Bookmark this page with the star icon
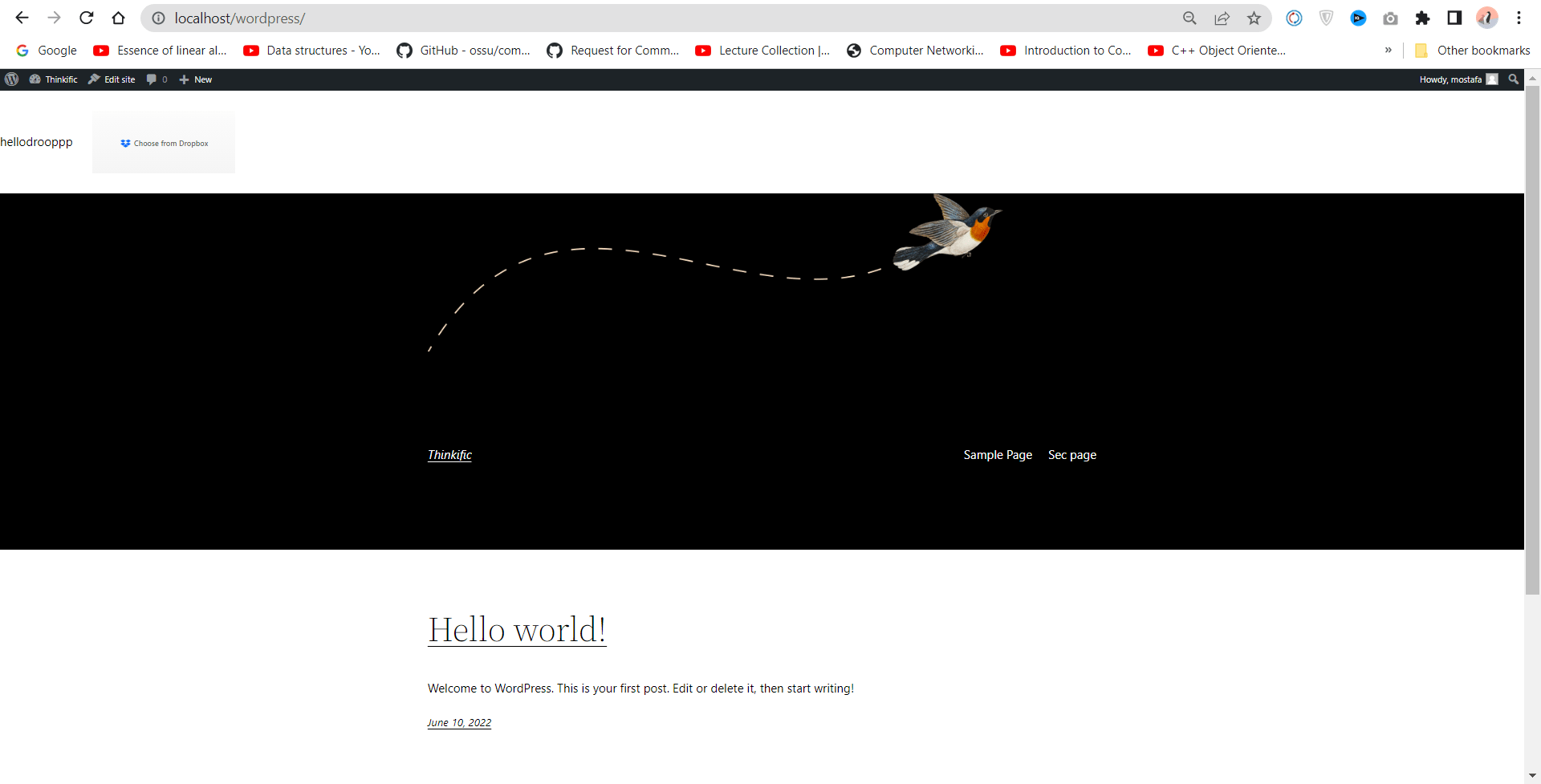The height and width of the screenshot is (784, 1541). [x=1254, y=18]
